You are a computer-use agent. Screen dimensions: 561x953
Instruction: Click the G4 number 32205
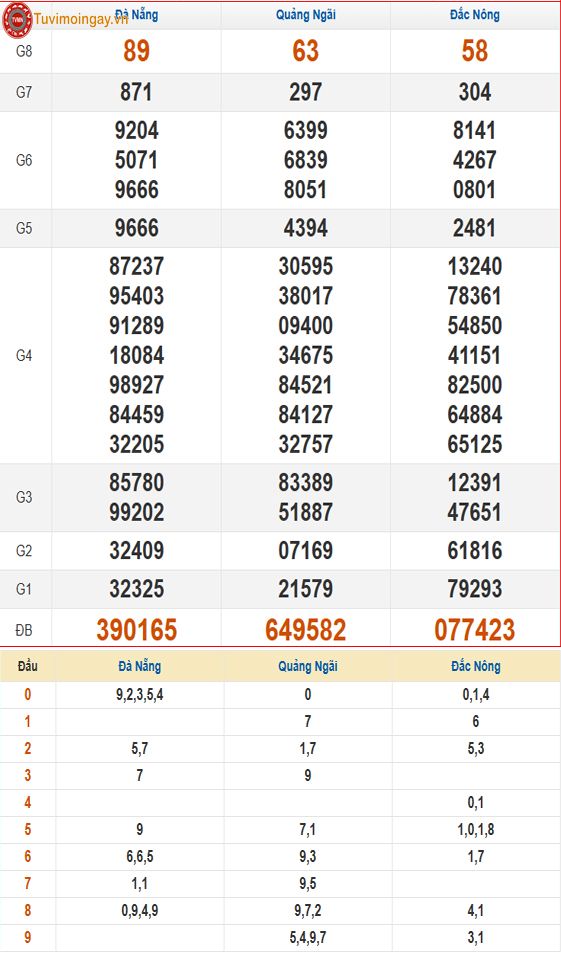pos(137,444)
